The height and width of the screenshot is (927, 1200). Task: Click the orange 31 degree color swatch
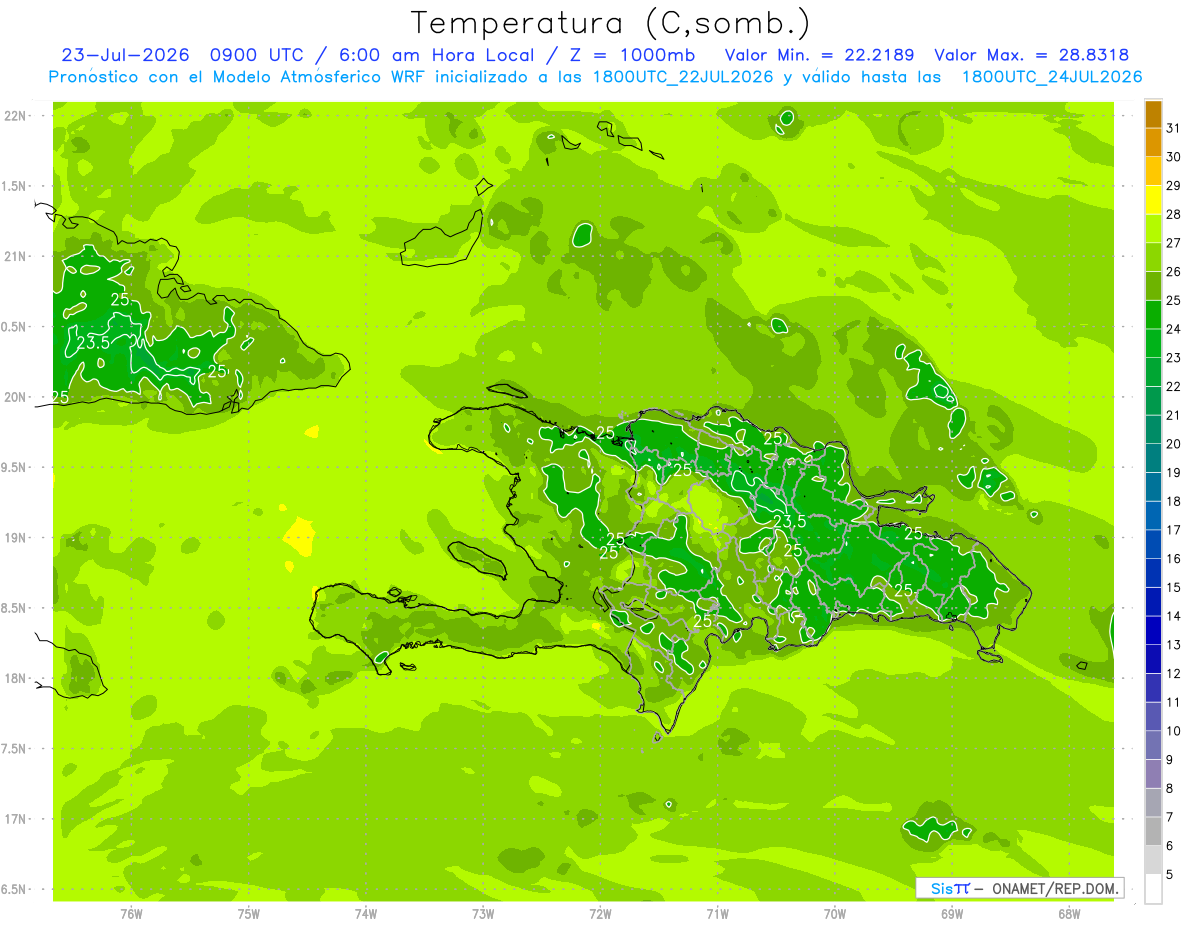[1153, 114]
